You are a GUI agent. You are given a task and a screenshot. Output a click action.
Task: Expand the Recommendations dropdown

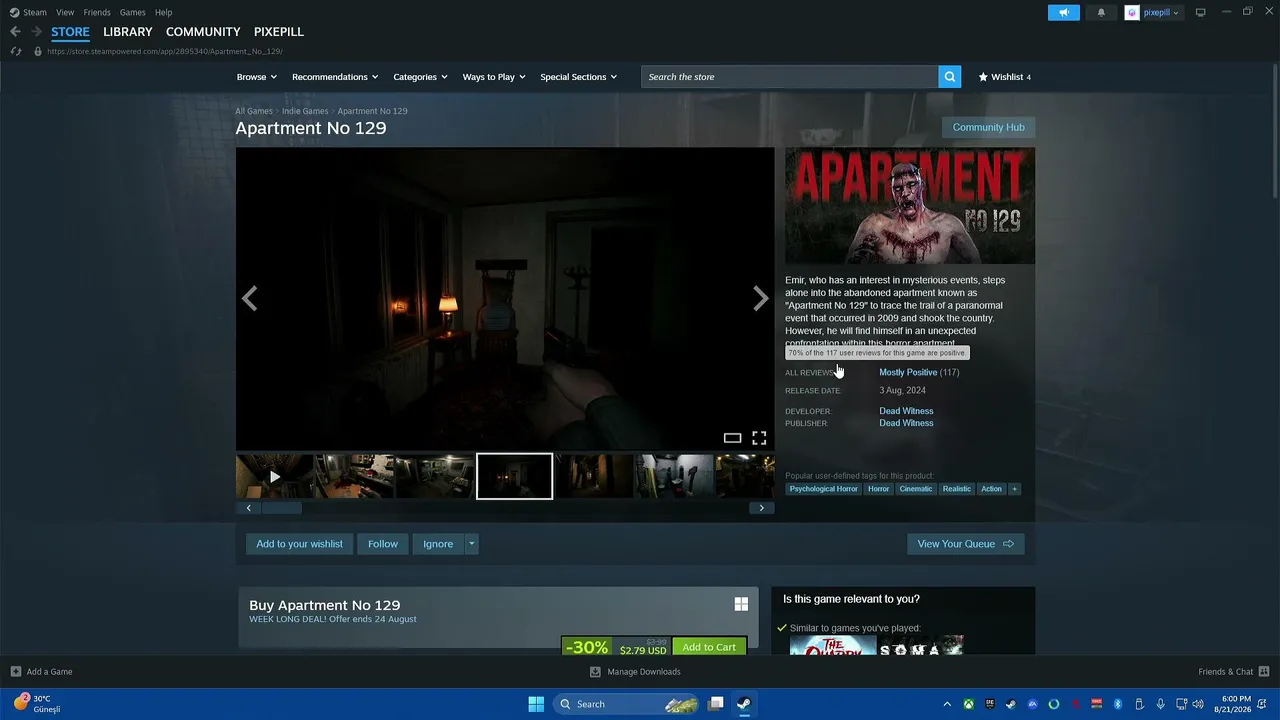[x=335, y=77]
